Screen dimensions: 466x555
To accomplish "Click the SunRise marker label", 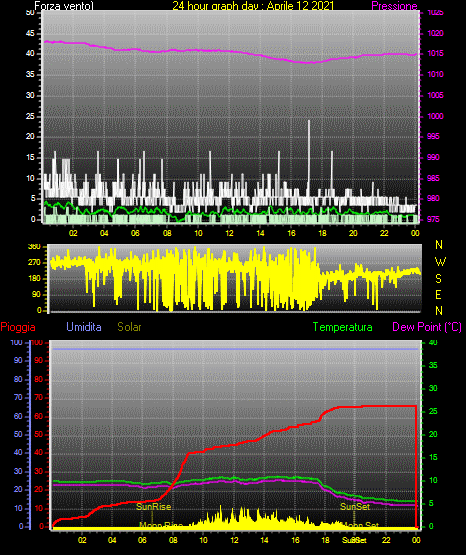I will (154, 507).
